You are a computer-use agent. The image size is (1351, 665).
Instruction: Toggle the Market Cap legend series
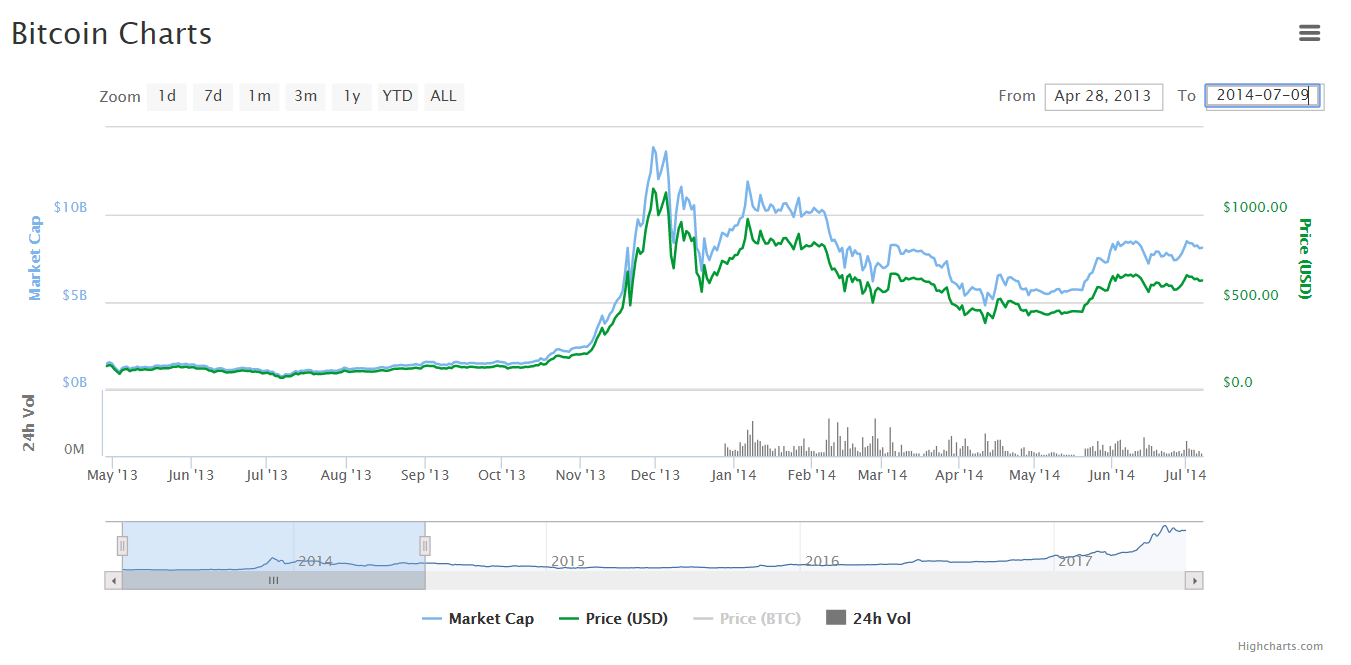tap(478, 618)
